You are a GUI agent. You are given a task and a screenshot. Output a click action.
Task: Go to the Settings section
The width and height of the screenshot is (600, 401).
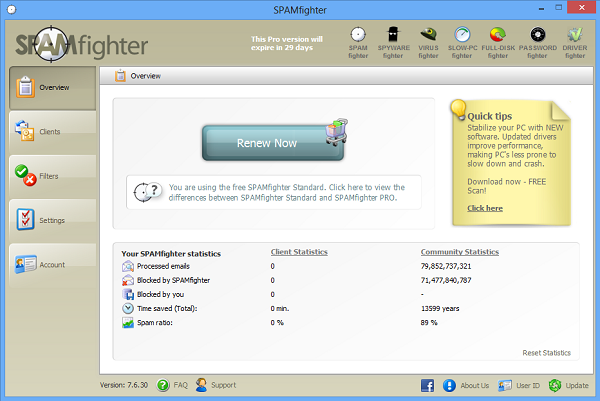point(52,221)
